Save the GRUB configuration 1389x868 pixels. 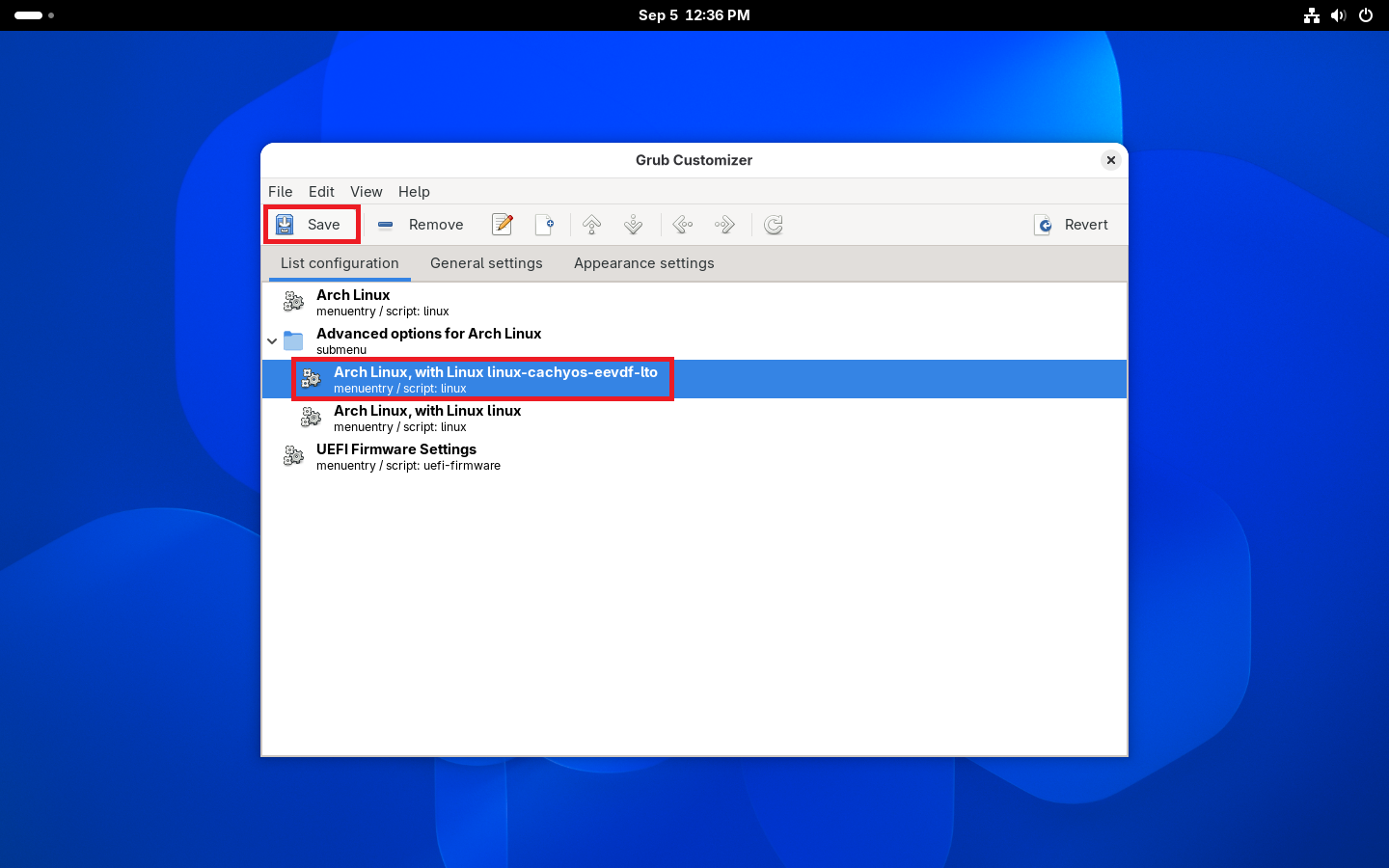click(311, 225)
